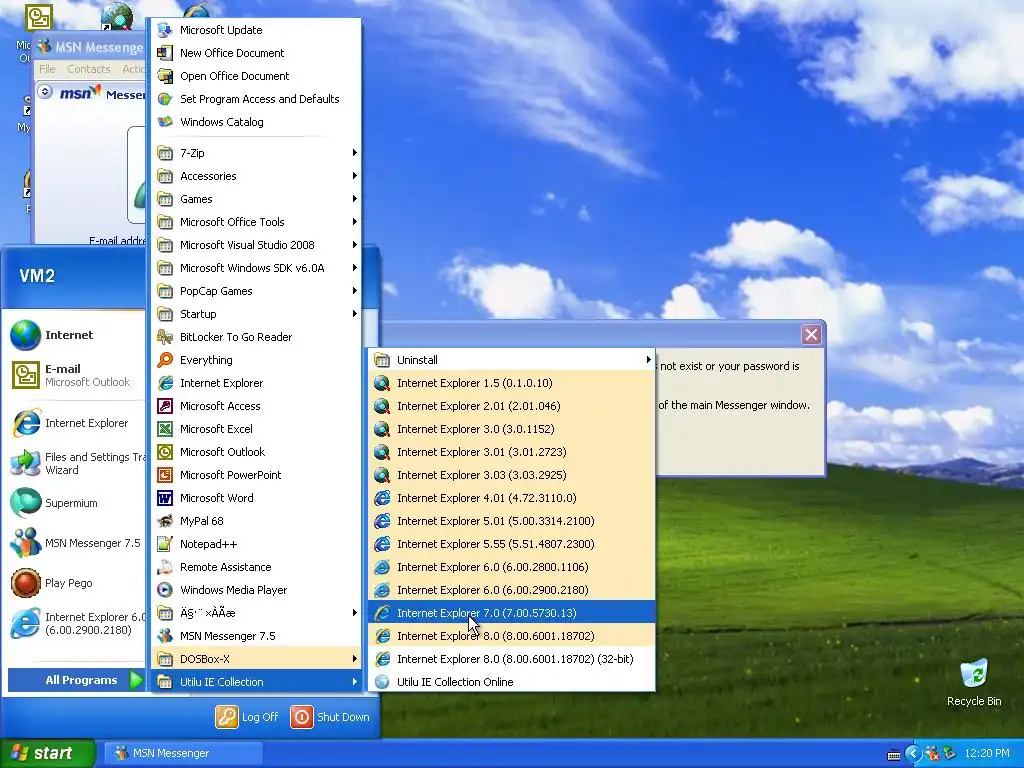Open Internet Explorer 3.01 (3.01.2723)
The width and height of the screenshot is (1024, 768).
click(x=511, y=452)
